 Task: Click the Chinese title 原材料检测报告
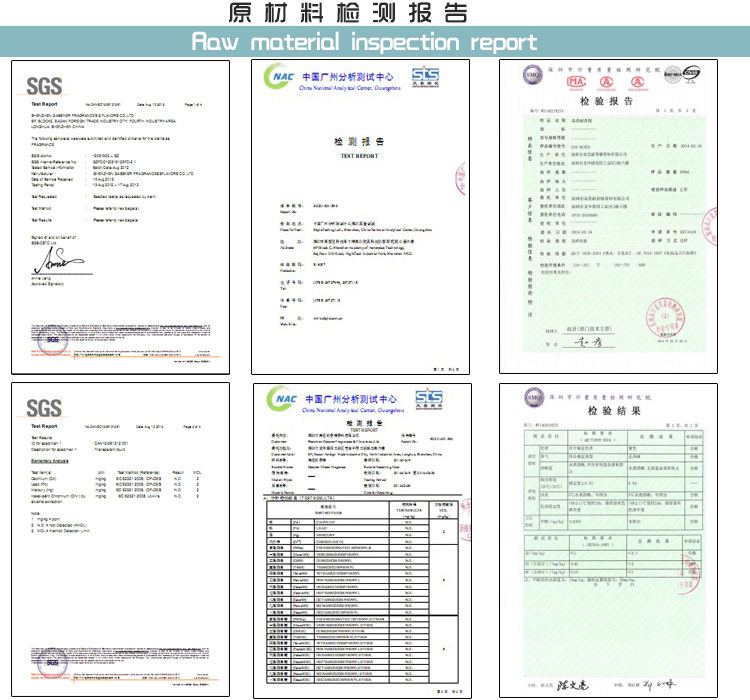coord(348,13)
